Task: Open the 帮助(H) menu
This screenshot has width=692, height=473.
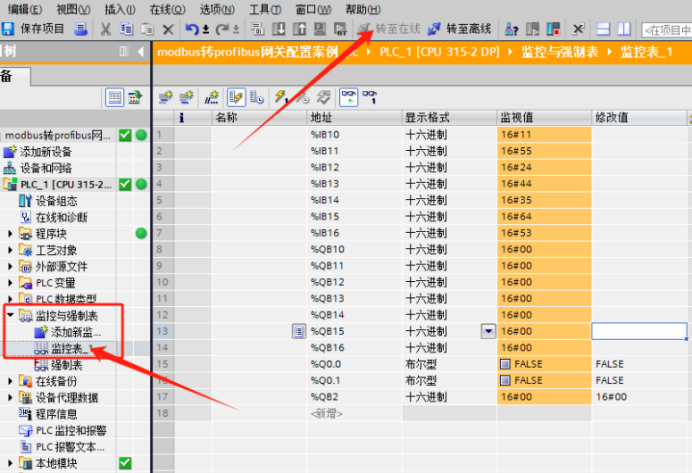Action: [x=363, y=9]
